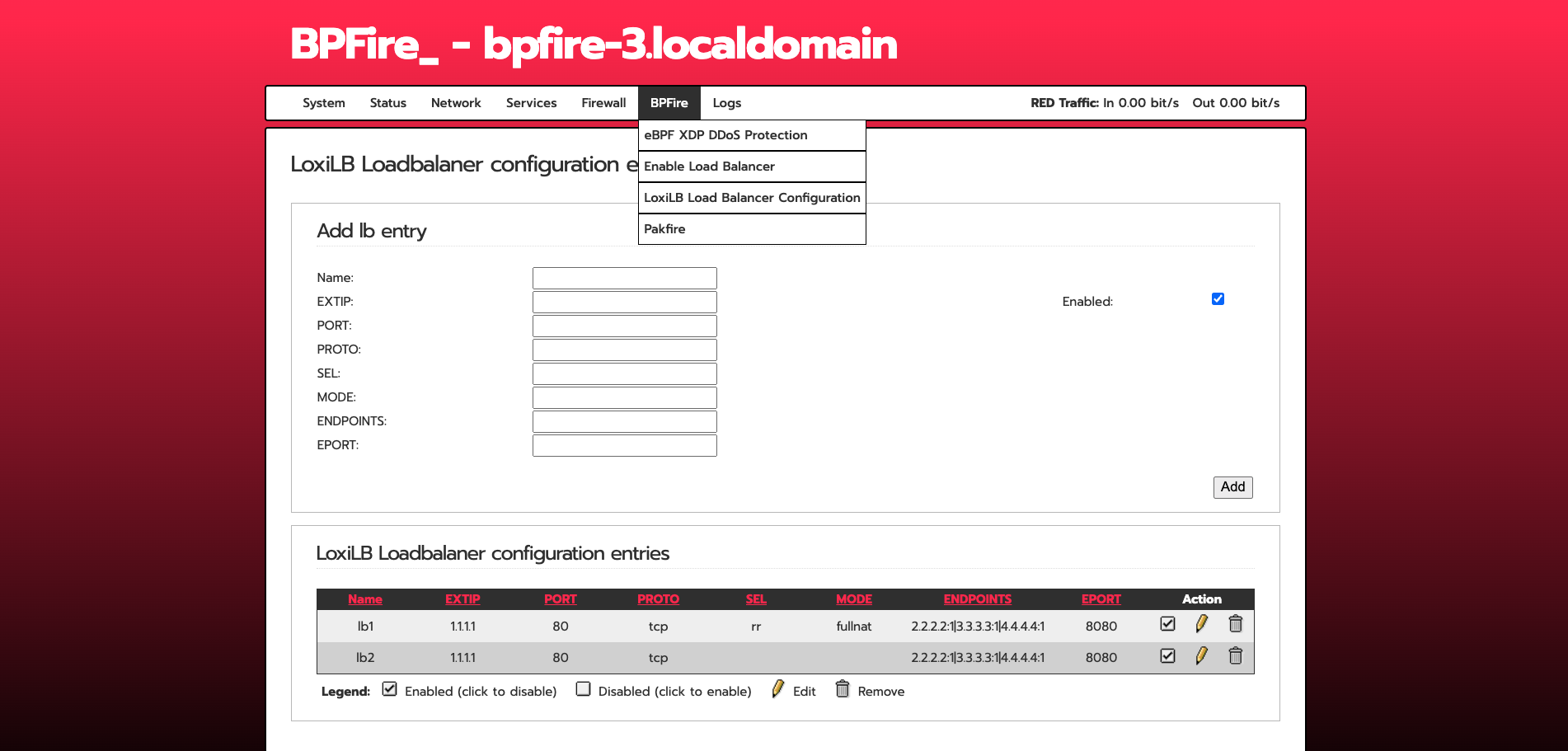1568x751 pixels.
Task: Click the edit pencil icon for lb2
Action: click(x=1201, y=656)
